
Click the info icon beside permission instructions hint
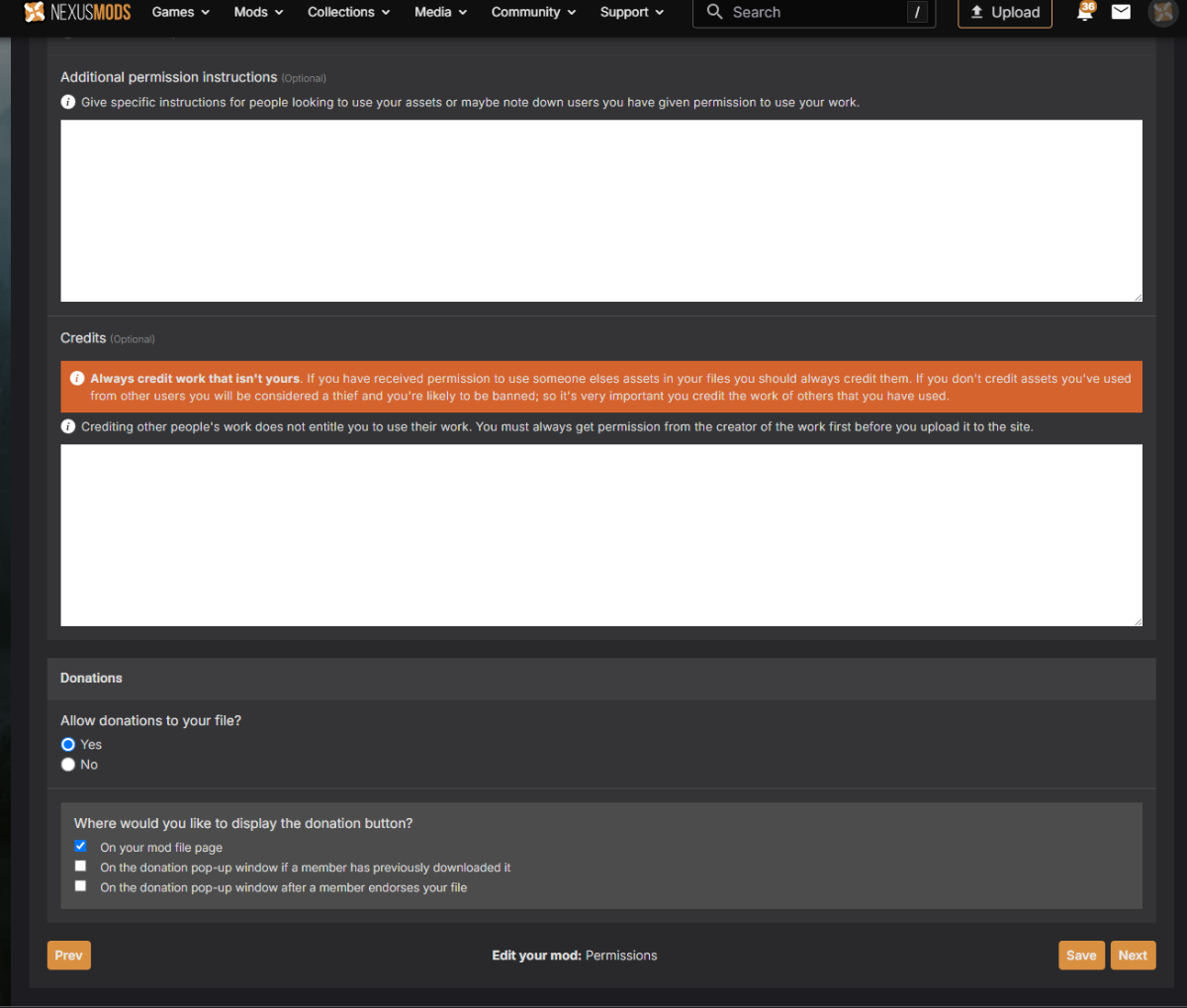point(68,102)
